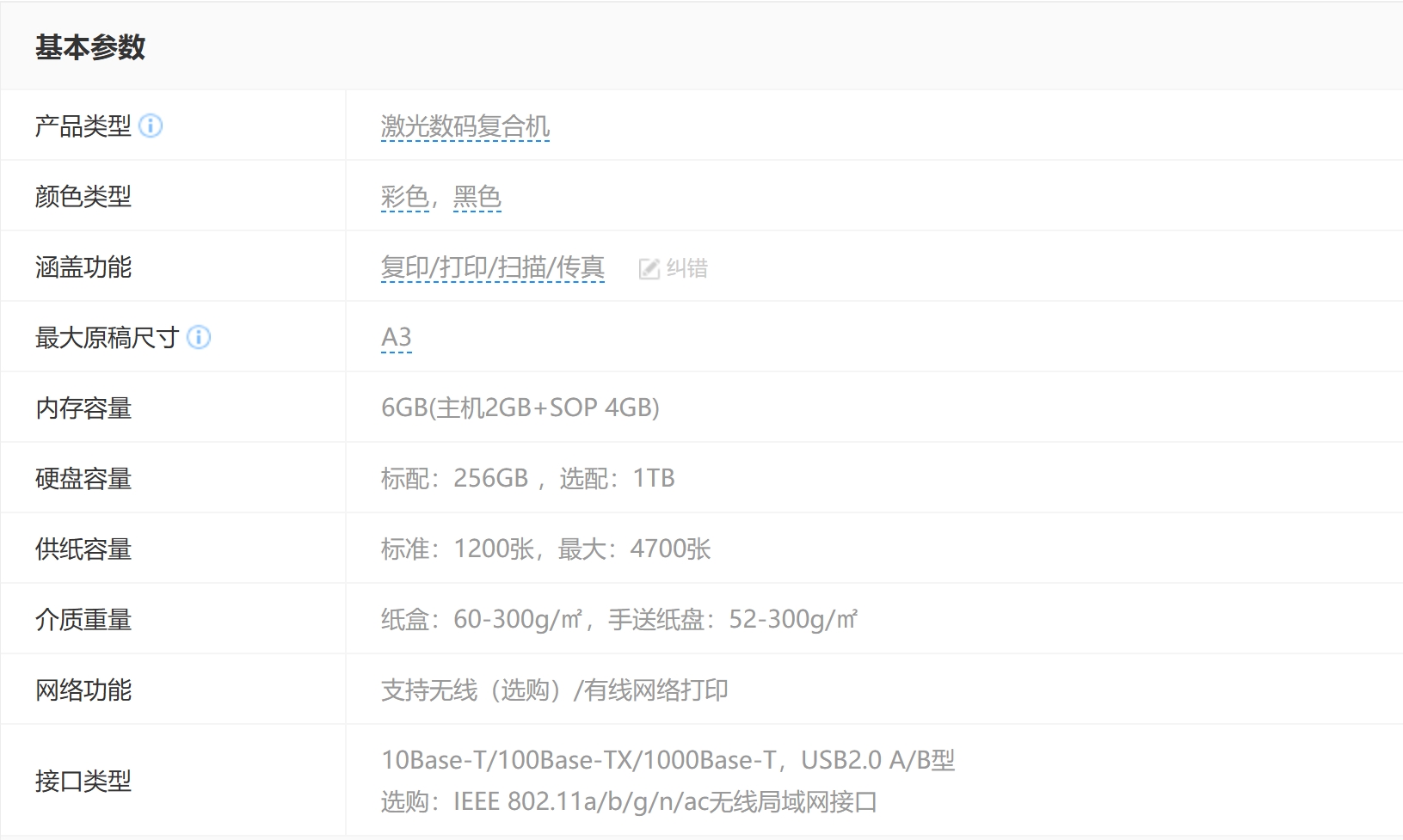1403x840 pixels.
Task: Click the 10Base-T interface type line
Action: tap(668, 760)
